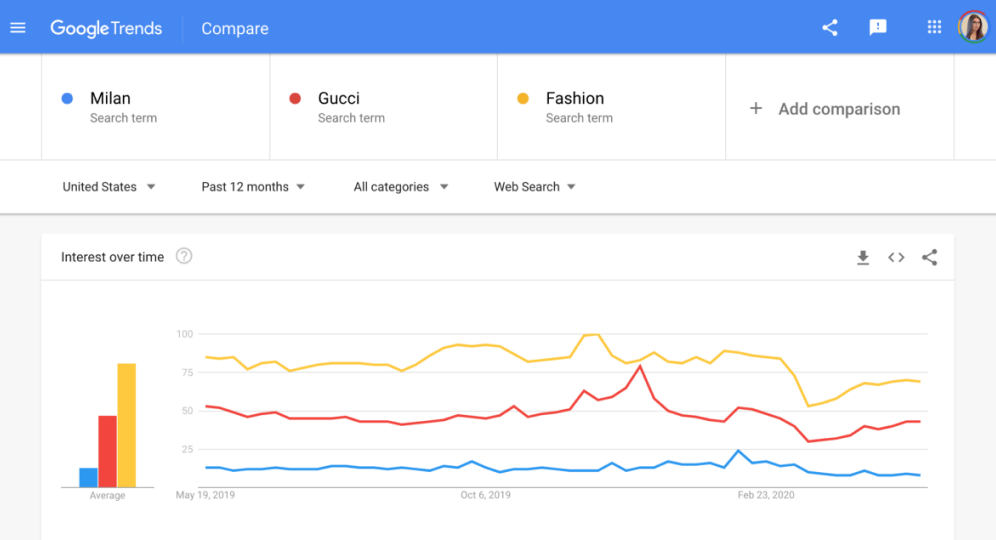Expand the All categories dropdown
Image resolution: width=996 pixels, height=540 pixels.
coord(401,187)
